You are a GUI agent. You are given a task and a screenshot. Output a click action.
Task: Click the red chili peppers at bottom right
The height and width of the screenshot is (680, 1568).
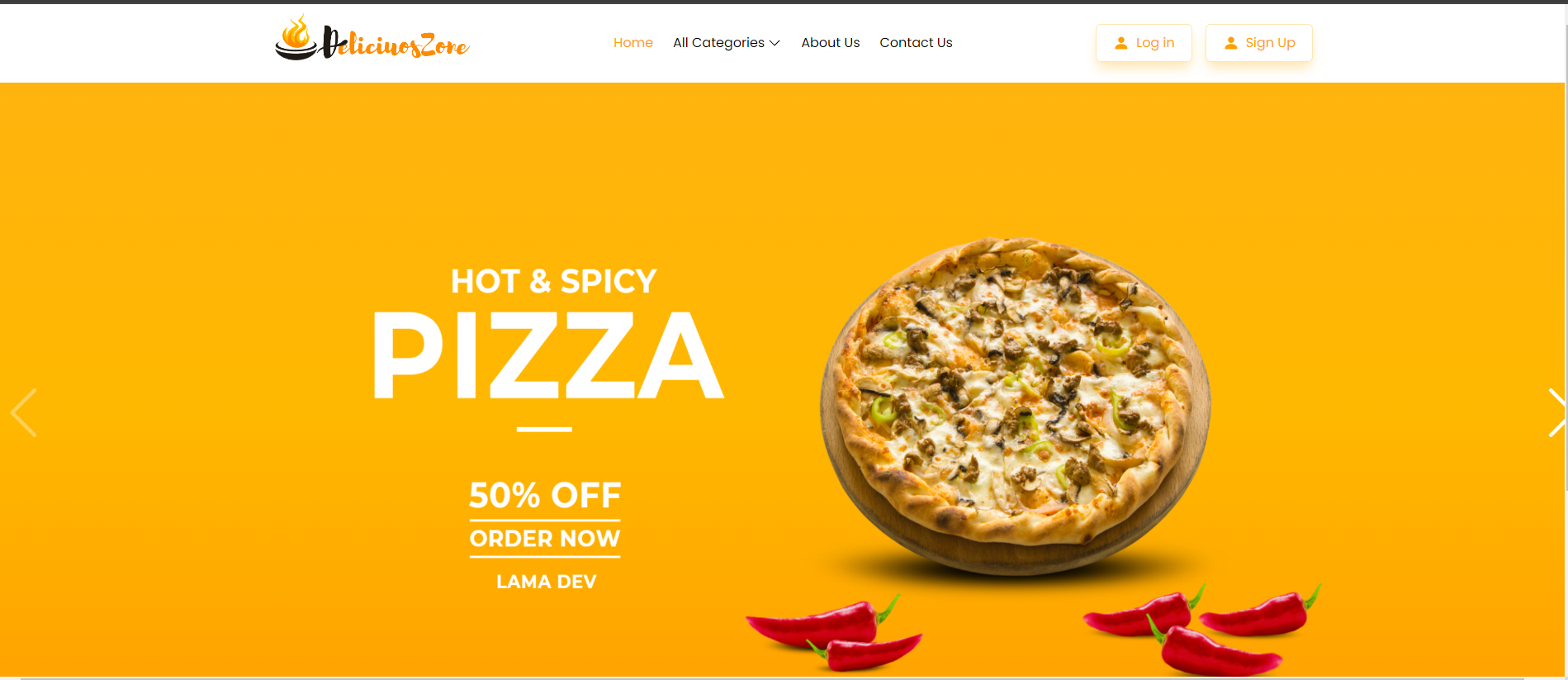[x=1201, y=630]
